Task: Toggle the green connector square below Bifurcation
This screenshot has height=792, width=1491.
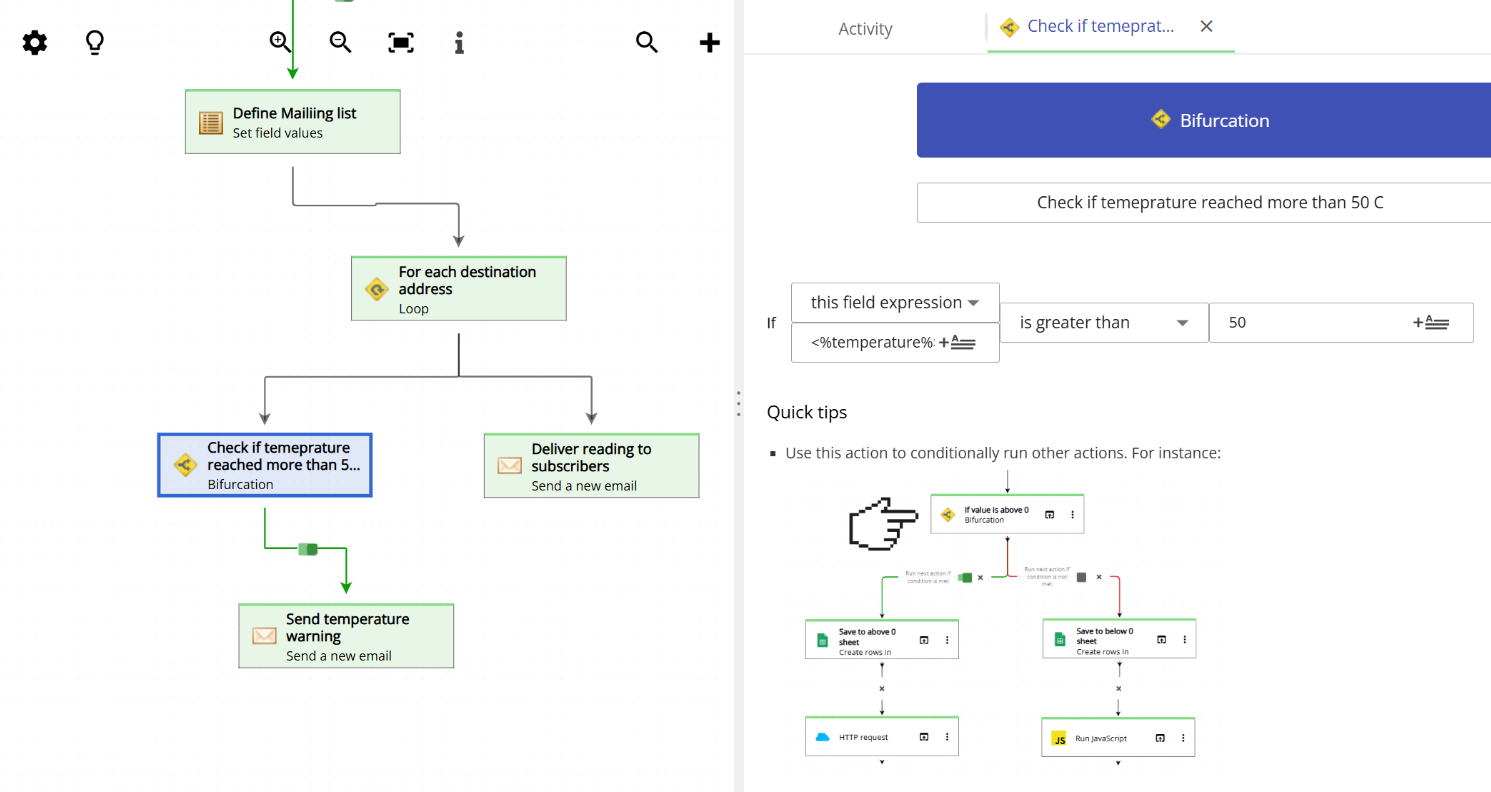Action: pos(308,548)
